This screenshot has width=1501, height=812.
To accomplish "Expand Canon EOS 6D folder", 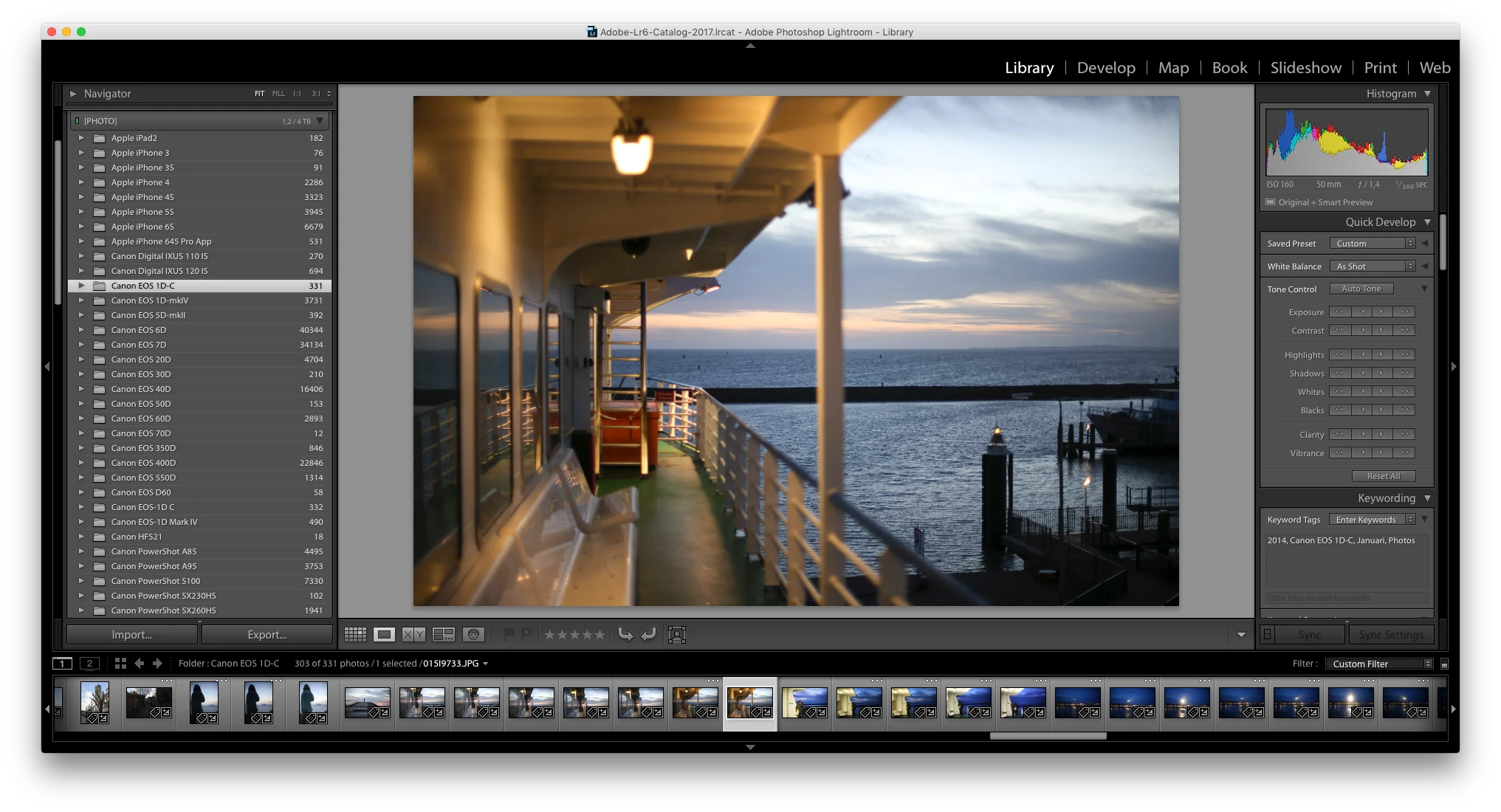I will 81,330.
